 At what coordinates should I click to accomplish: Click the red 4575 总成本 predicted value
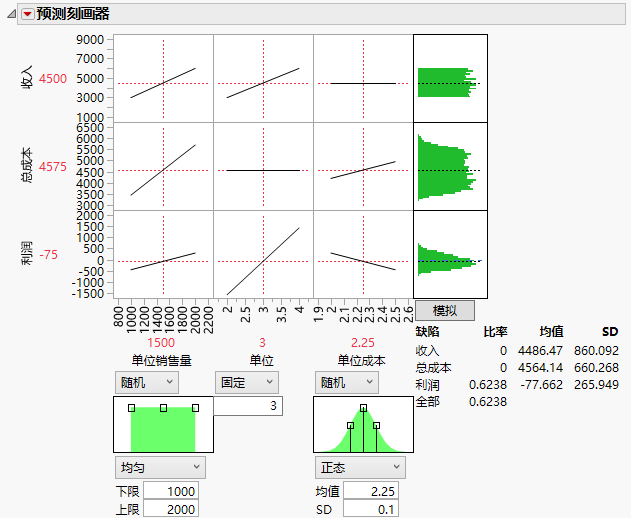53,167
